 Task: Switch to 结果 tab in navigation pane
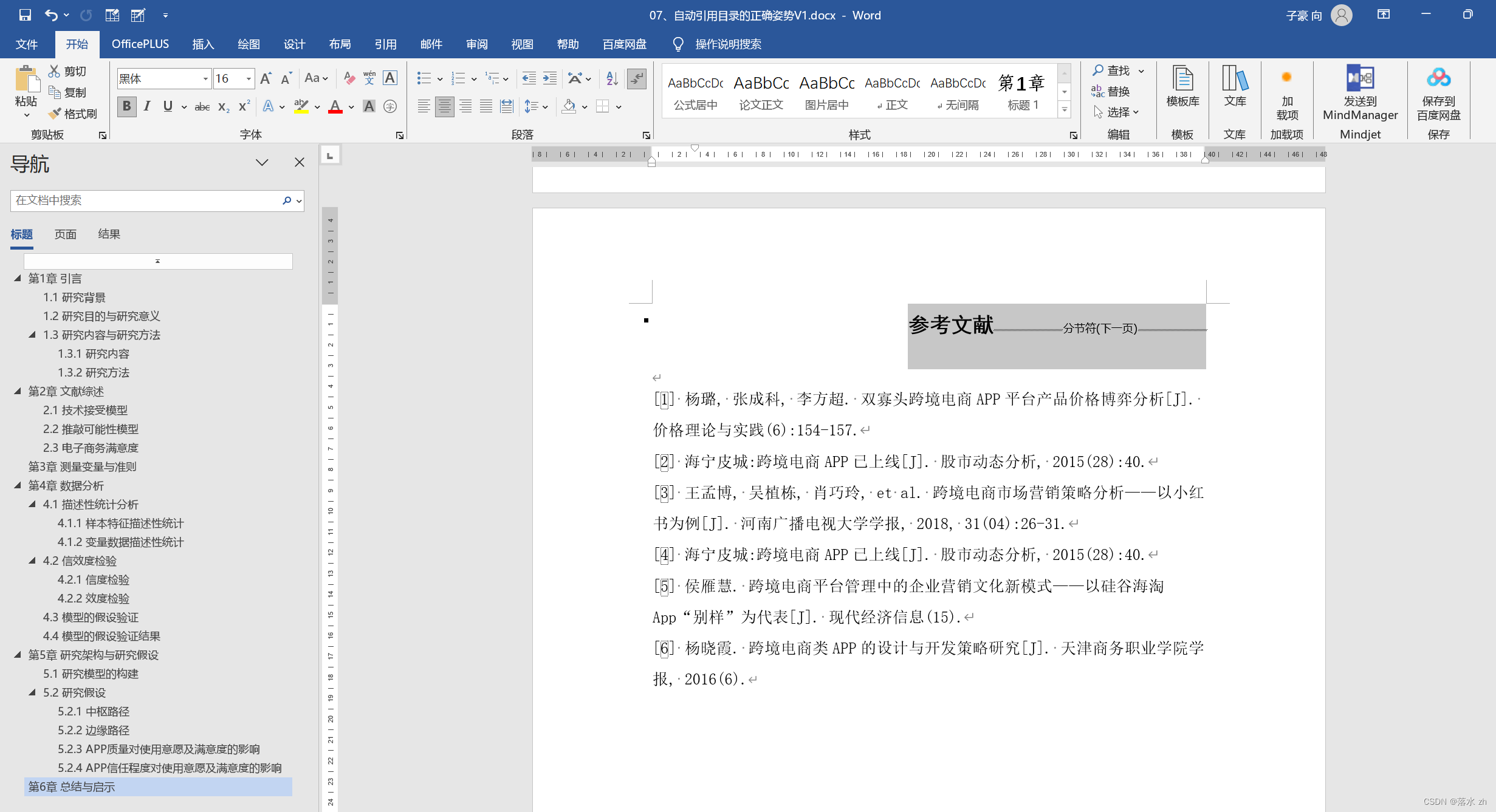[x=109, y=234]
